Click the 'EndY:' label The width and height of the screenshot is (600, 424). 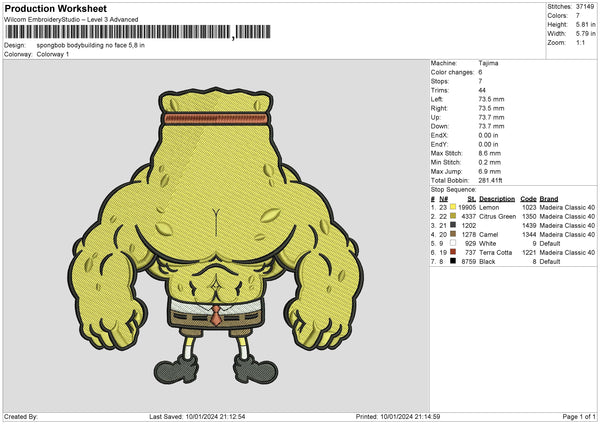(439, 144)
